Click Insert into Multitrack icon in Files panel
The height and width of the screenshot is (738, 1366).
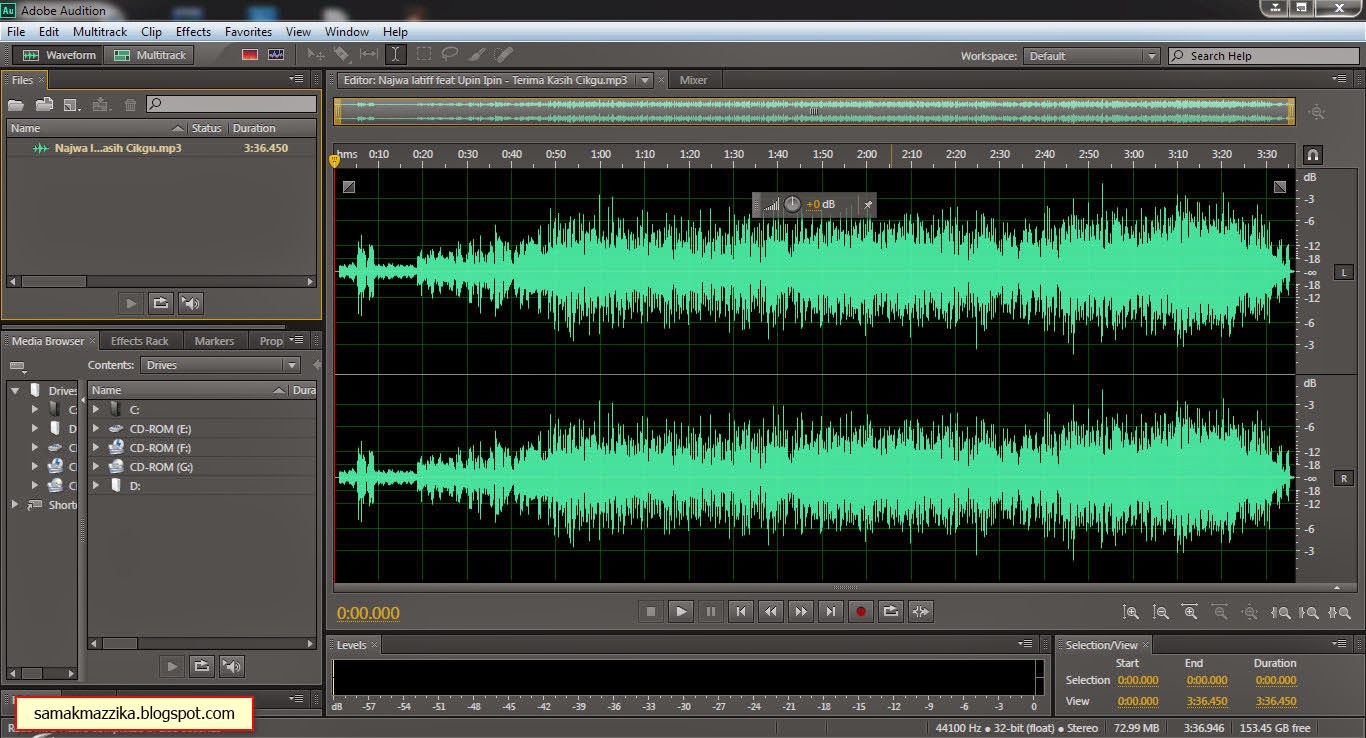click(101, 104)
